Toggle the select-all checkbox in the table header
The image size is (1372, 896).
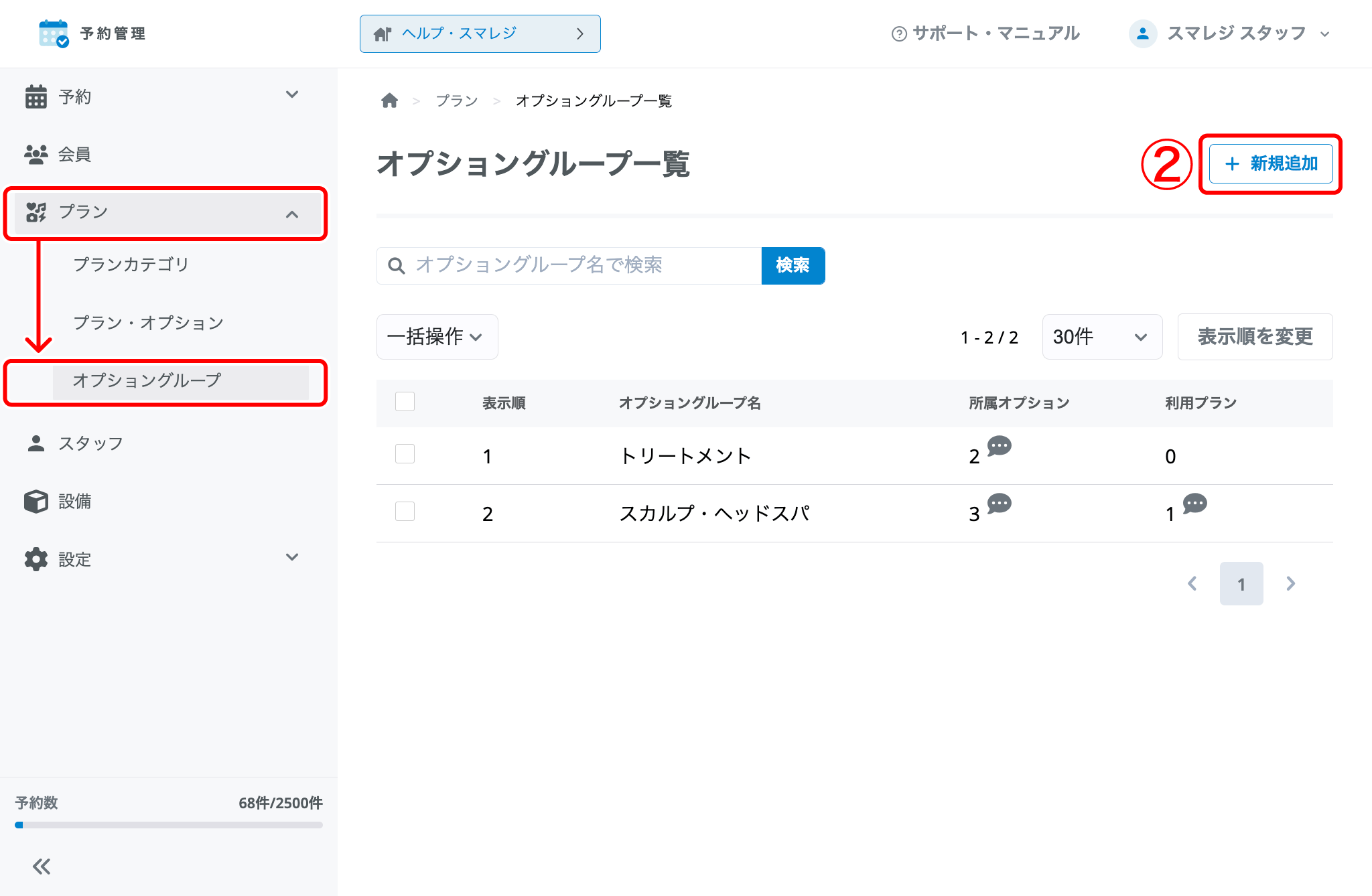(405, 401)
